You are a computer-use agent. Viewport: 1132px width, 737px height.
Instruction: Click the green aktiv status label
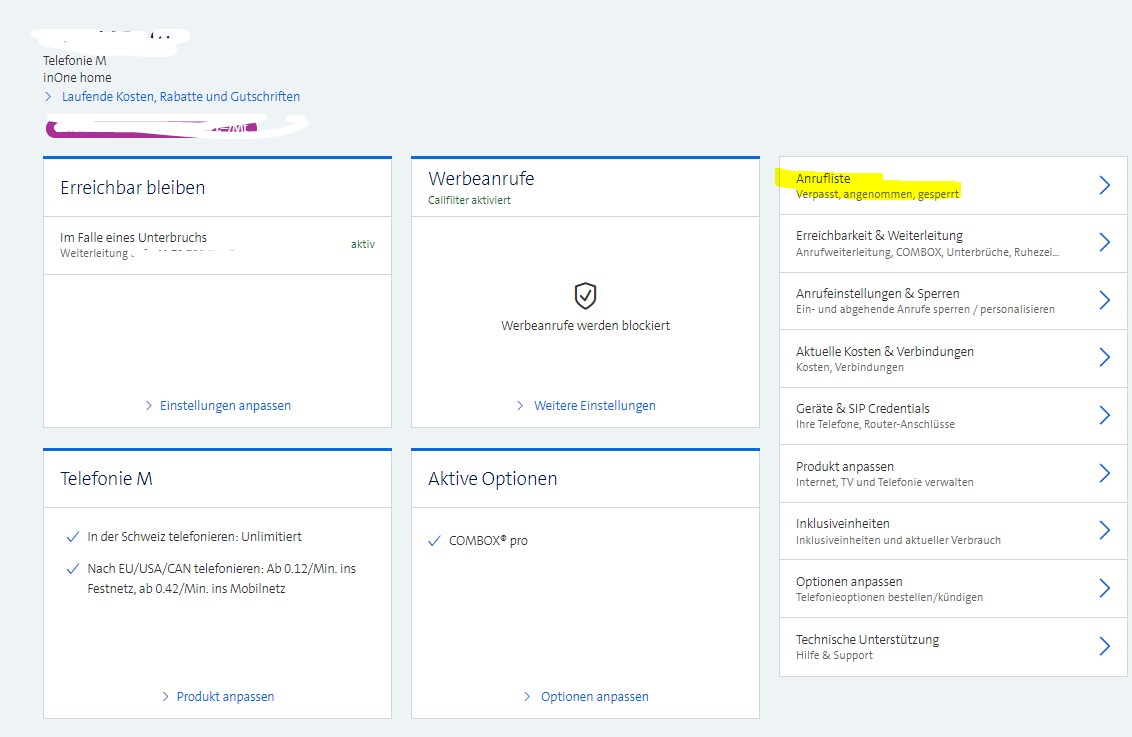pyautogui.click(x=362, y=244)
